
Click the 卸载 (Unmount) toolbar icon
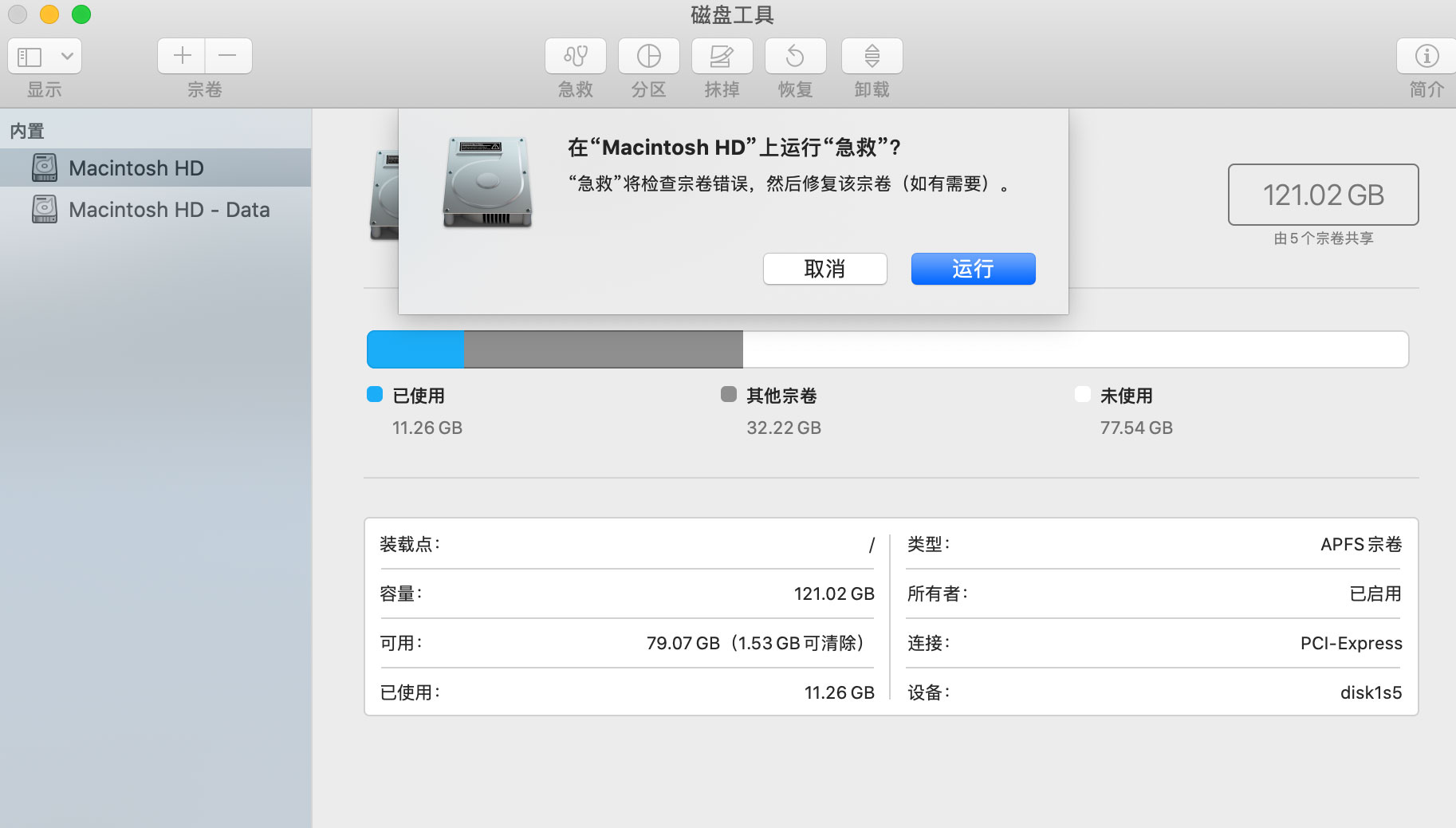coord(871,56)
